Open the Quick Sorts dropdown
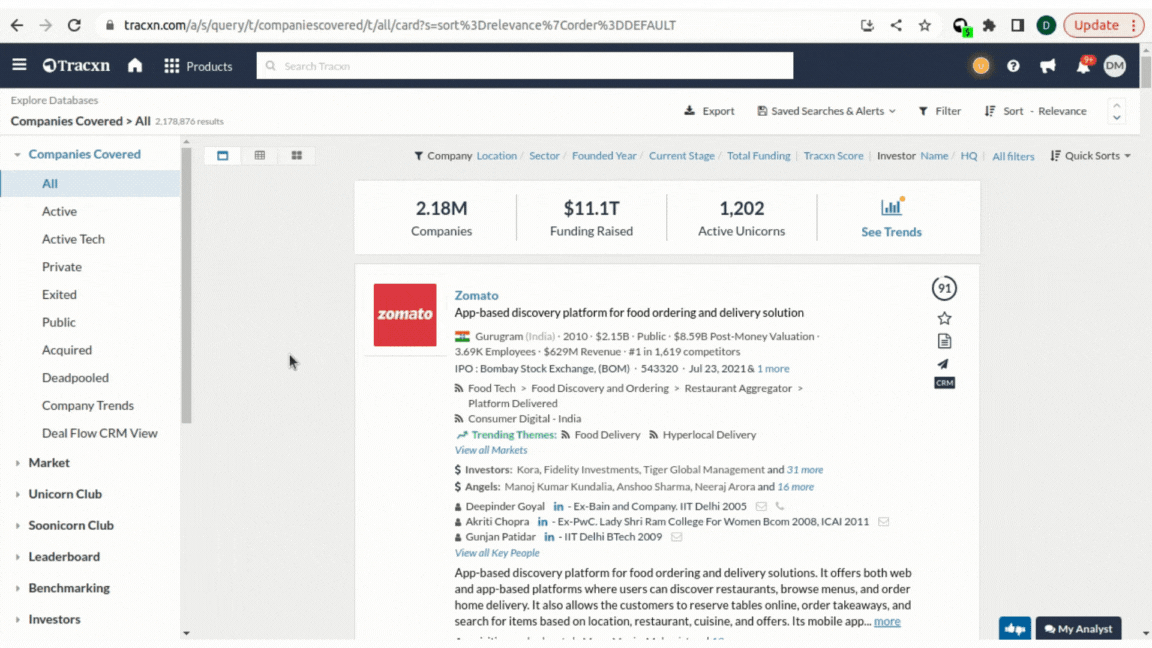Image resolution: width=1152 pixels, height=648 pixels. (x=1091, y=156)
